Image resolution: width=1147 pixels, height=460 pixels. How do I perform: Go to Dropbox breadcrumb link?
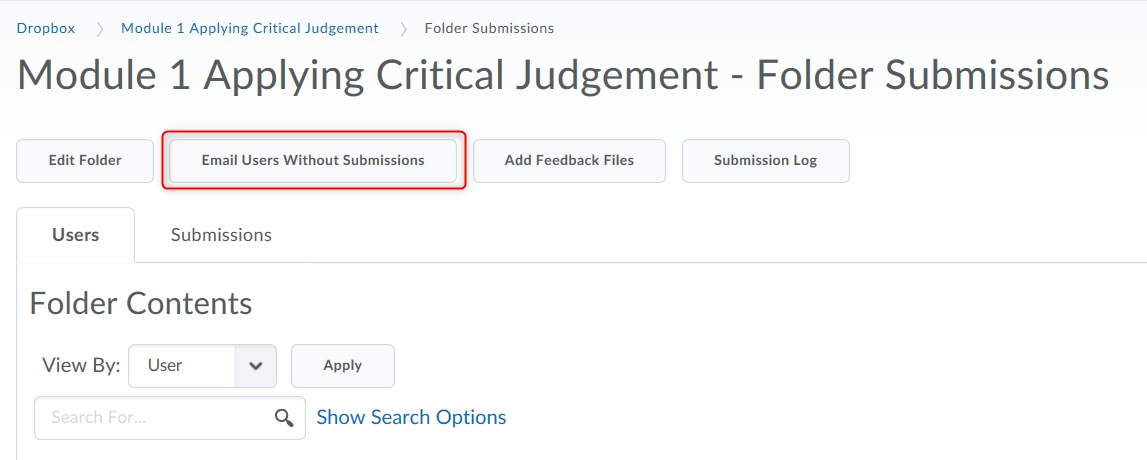(x=46, y=28)
